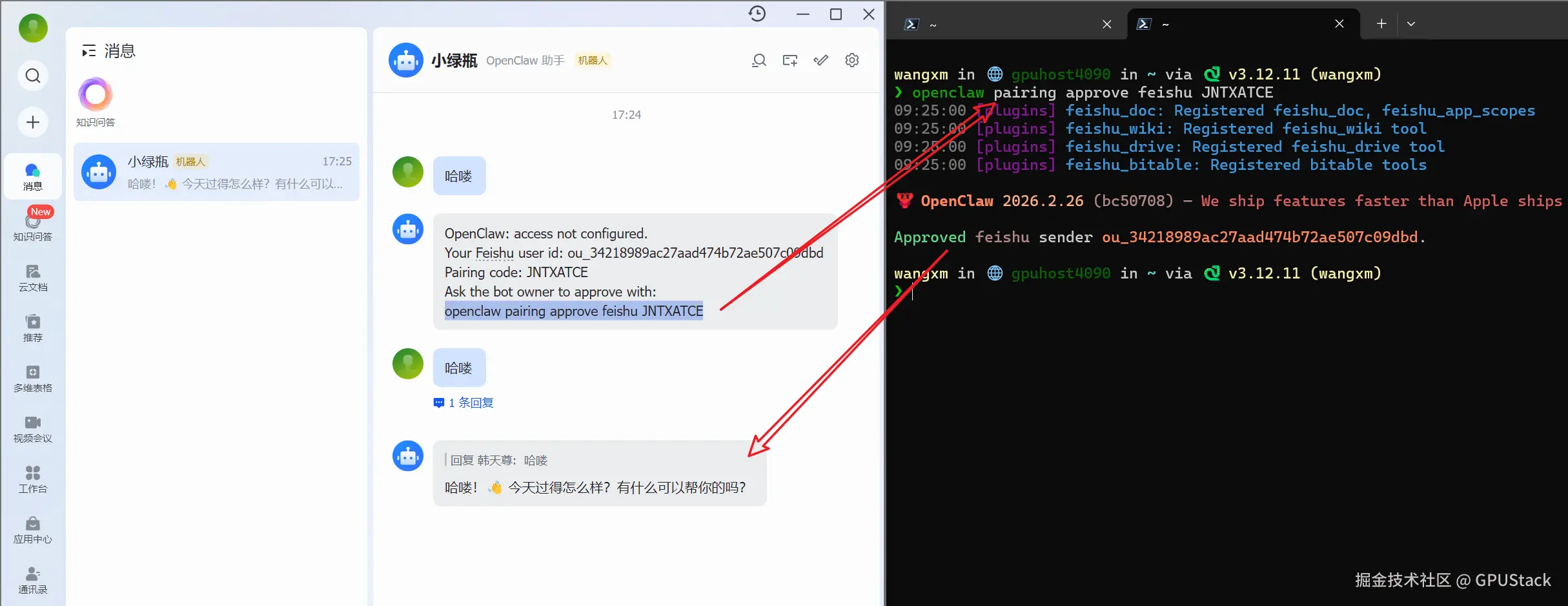Click the plus create button in sidebar
Image resolution: width=1568 pixels, height=606 pixels.
(x=33, y=122)
